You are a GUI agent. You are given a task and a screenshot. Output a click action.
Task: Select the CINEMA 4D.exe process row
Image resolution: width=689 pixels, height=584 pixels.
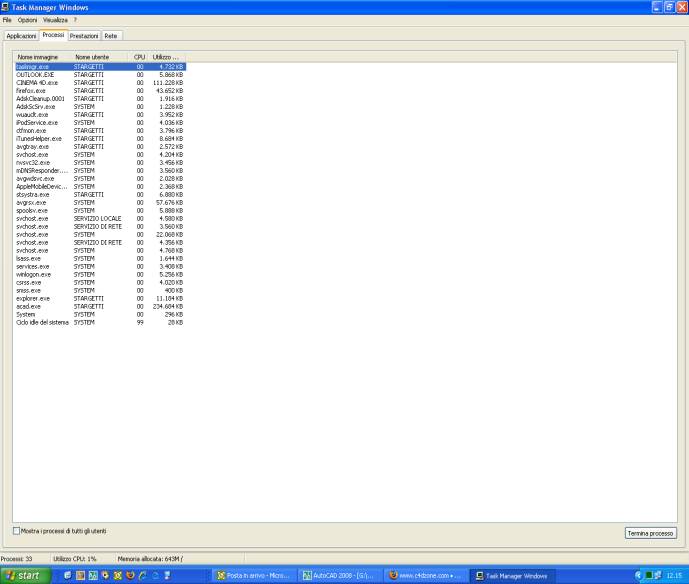tap(100, 83)
